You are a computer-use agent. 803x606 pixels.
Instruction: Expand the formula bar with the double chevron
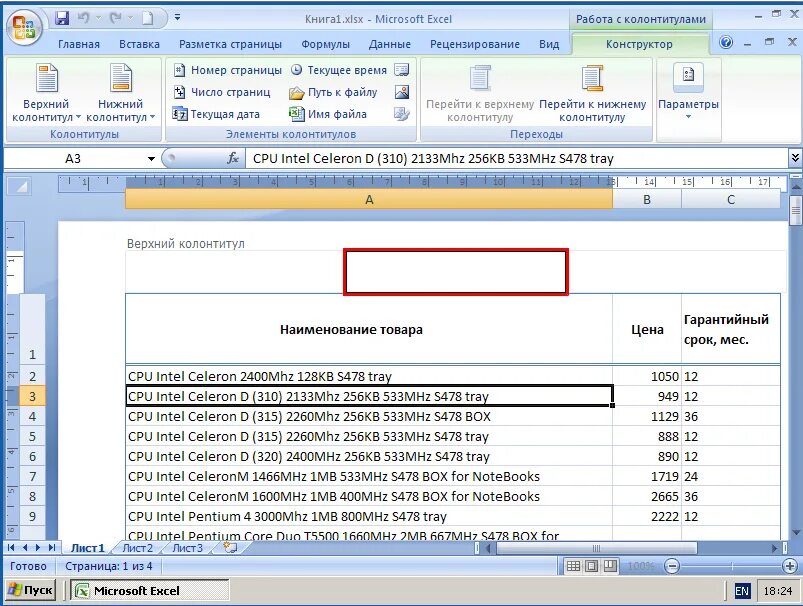pos(795,158)
